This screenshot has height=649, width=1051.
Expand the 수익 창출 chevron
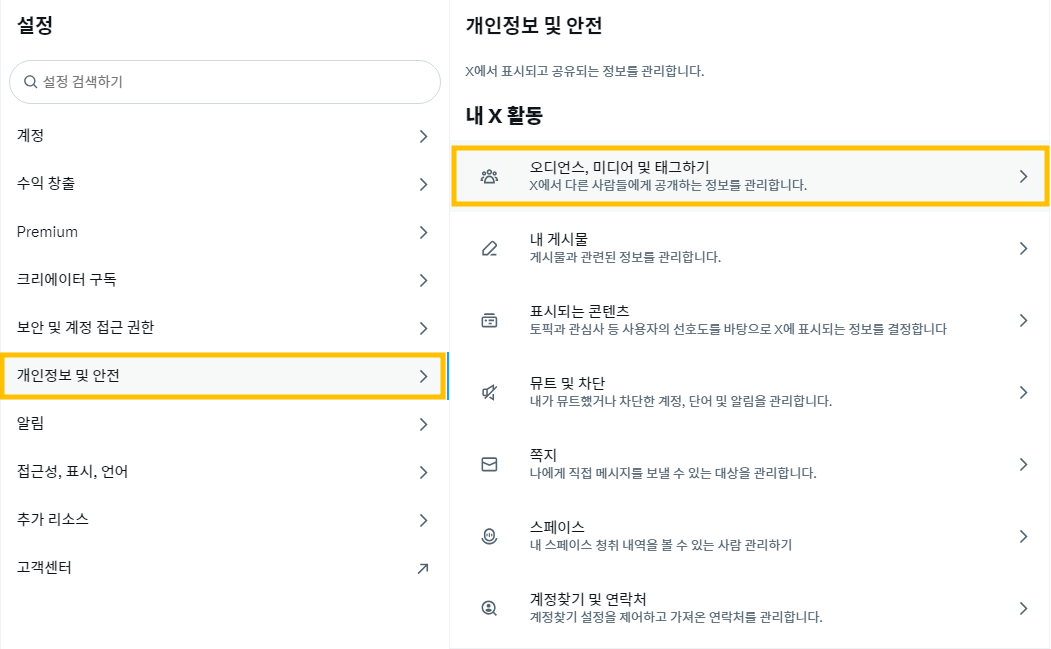[423, 184]
